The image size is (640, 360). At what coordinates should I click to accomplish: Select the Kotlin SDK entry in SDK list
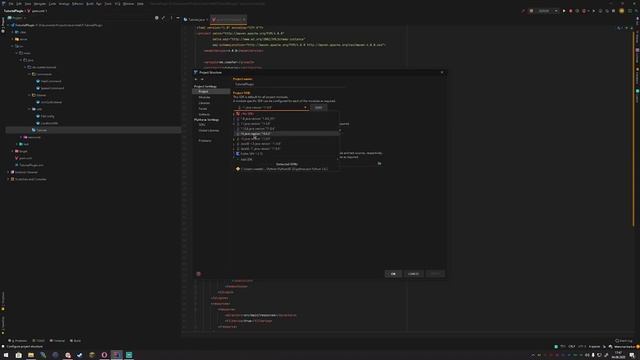[x=287, y=154]
